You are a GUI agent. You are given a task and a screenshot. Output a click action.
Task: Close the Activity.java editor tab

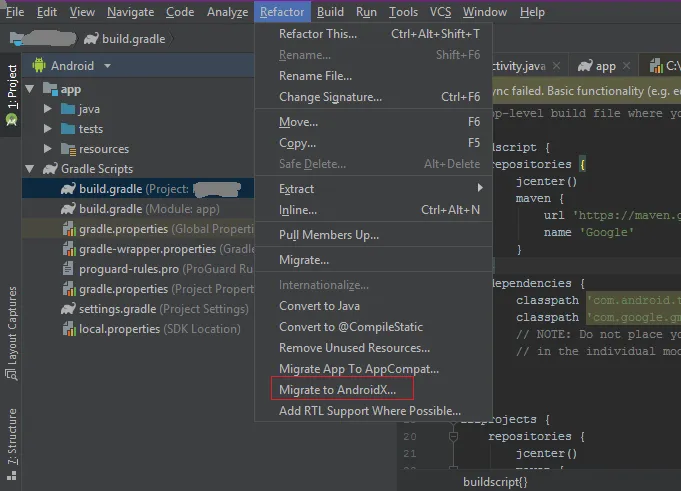[x=556, y=66]
